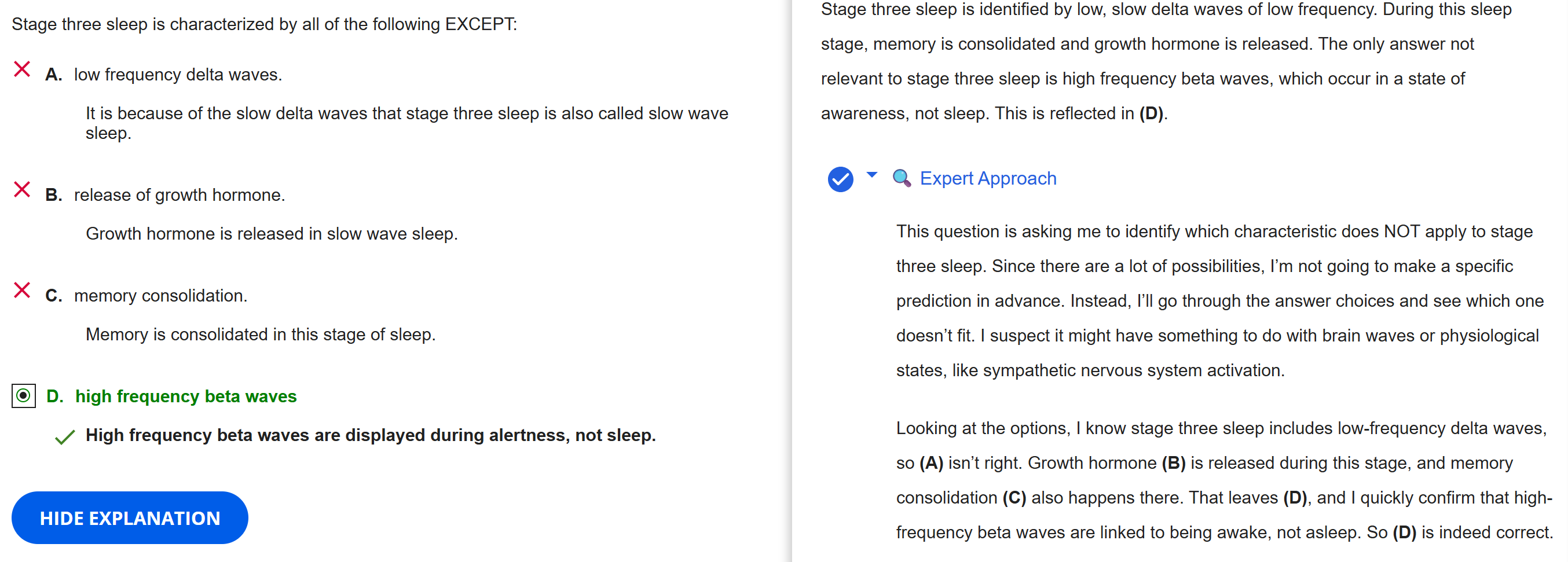Click the red X beside answer B

(22, 190)
